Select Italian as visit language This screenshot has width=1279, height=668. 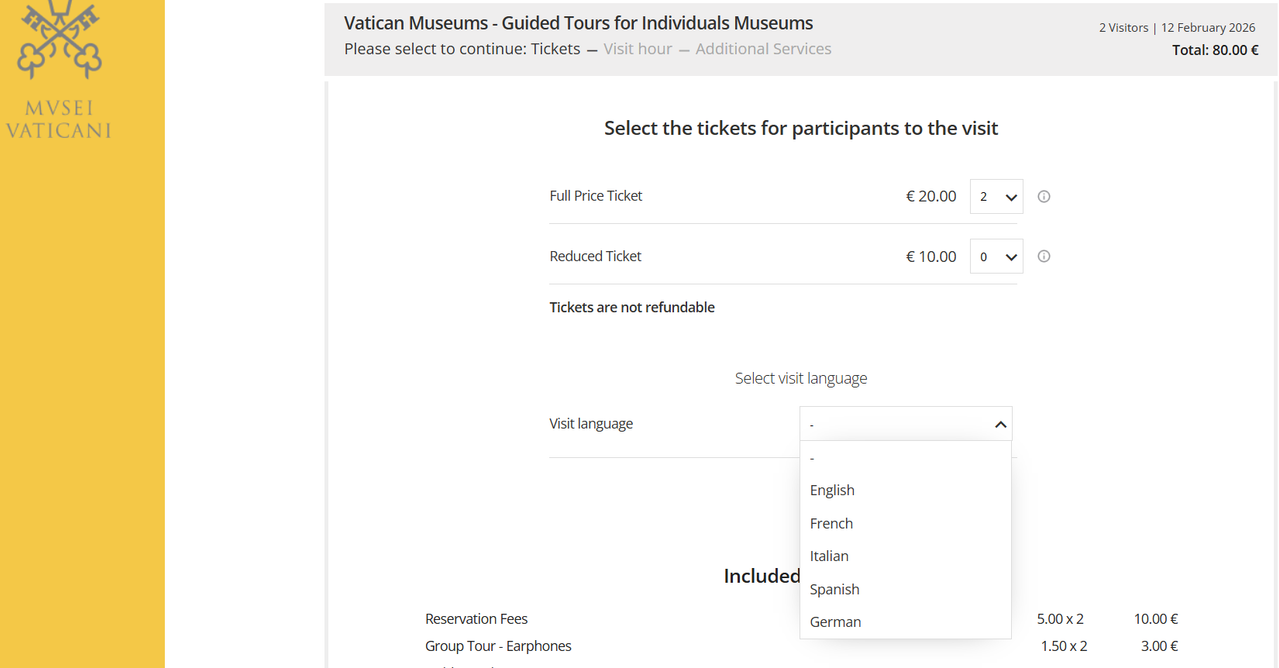coord(829,556)
